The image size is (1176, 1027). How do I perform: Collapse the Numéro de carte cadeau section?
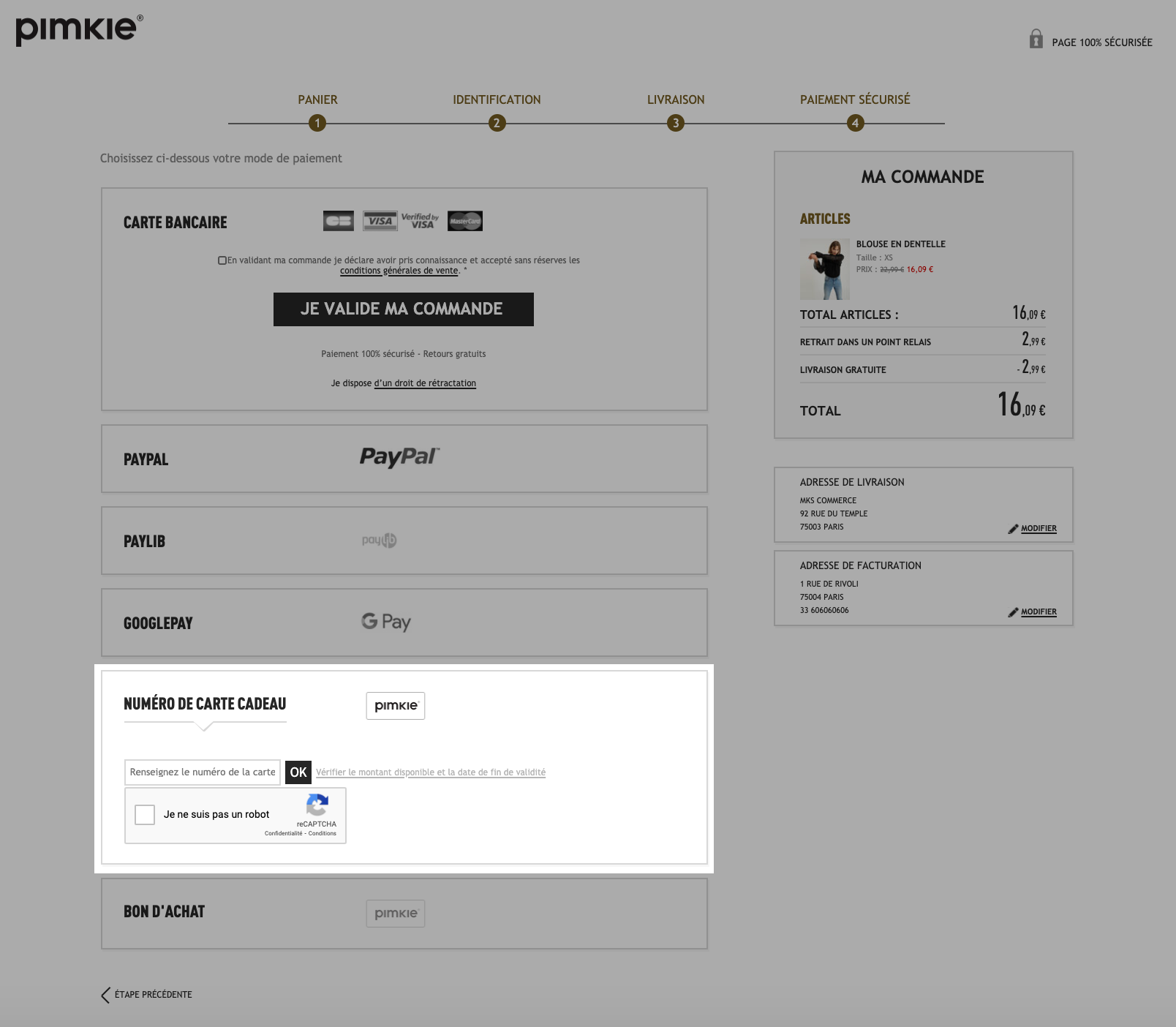tap(205, 704)
